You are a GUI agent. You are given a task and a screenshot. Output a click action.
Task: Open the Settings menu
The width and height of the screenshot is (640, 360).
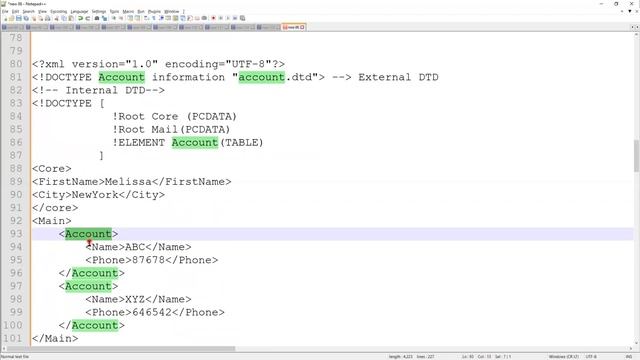point(99,11)
